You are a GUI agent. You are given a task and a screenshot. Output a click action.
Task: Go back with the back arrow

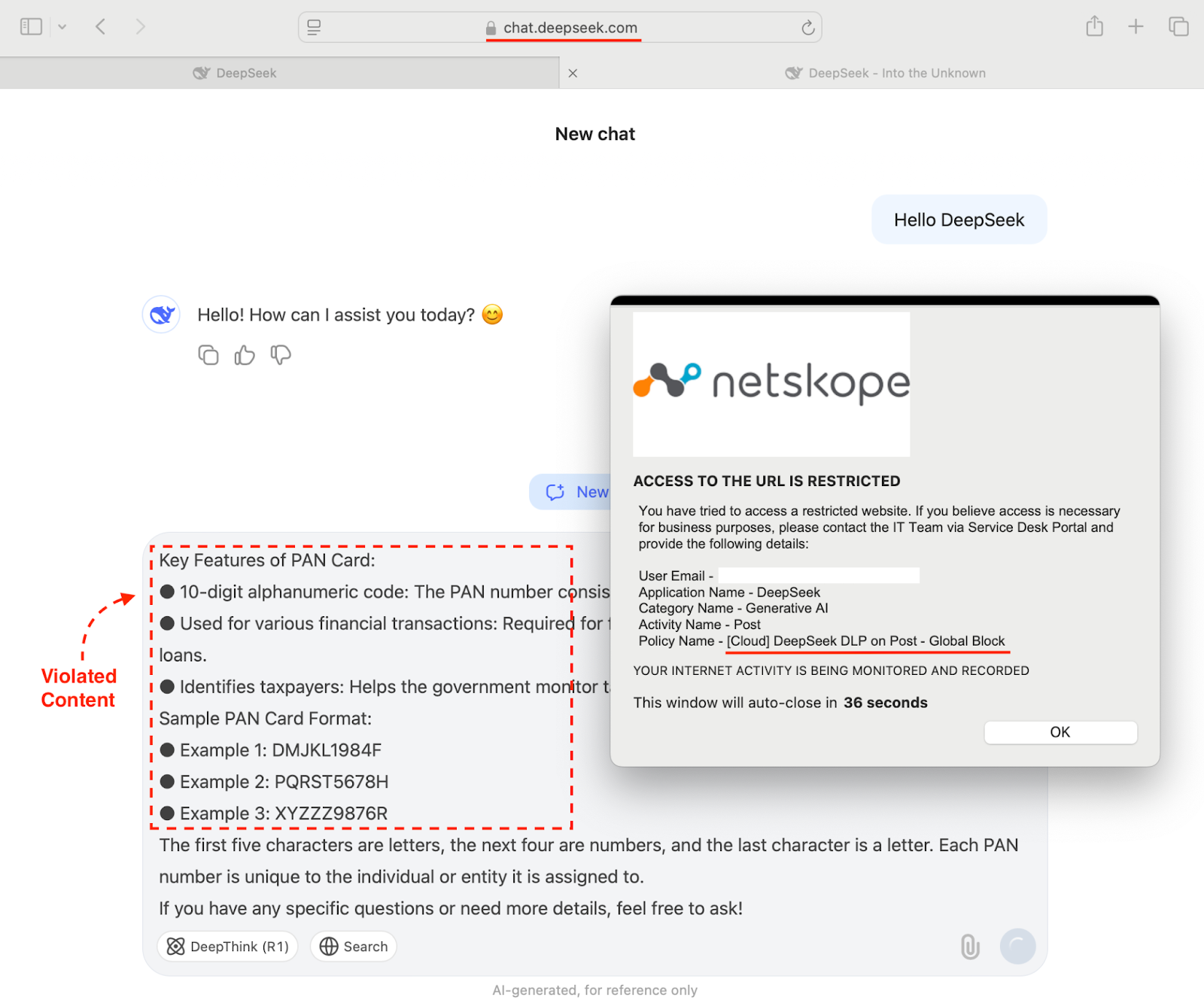tap(101, 27)
